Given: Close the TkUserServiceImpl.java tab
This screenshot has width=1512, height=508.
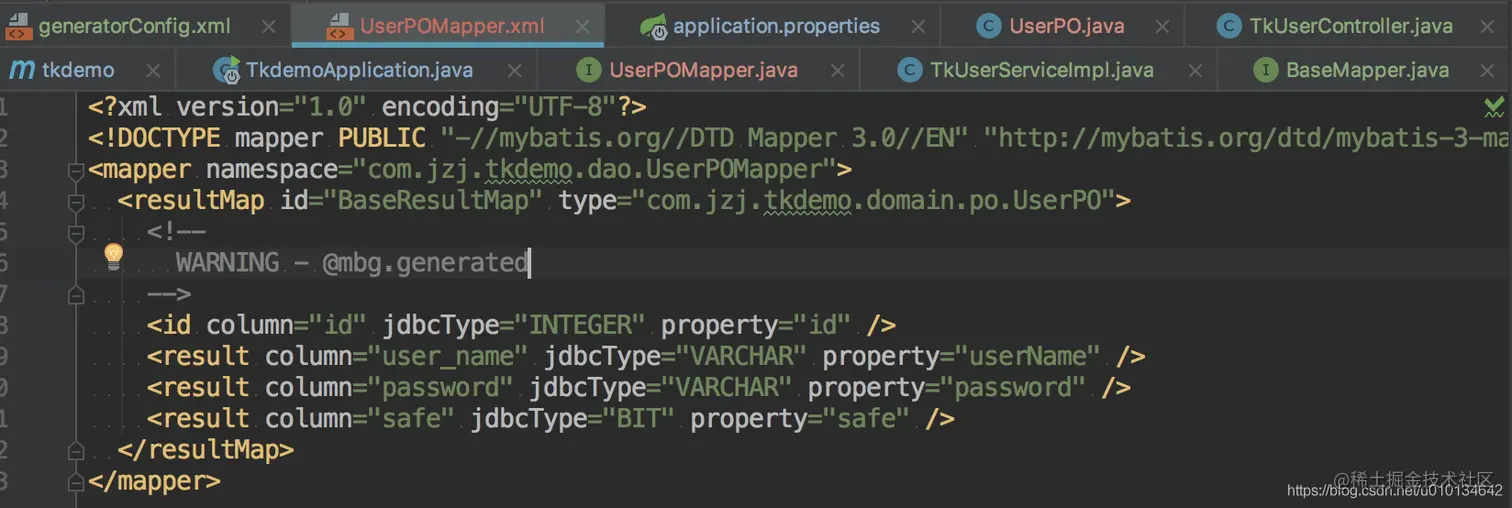Looking at the screenshot, I should coord(1194,71).
